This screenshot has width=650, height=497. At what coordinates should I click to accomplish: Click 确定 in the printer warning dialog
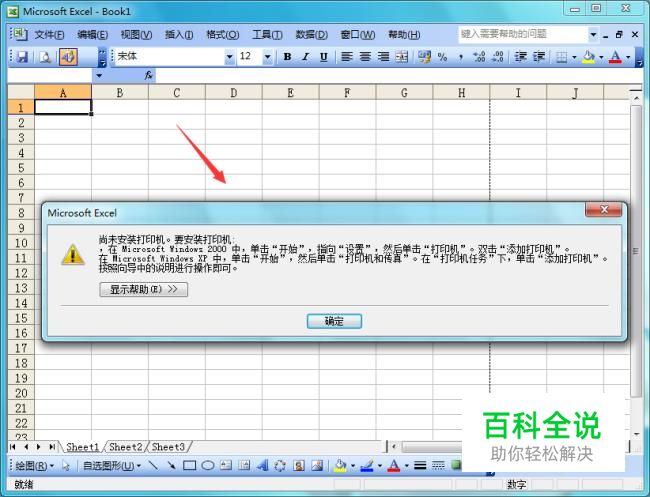tap(334, 321)
